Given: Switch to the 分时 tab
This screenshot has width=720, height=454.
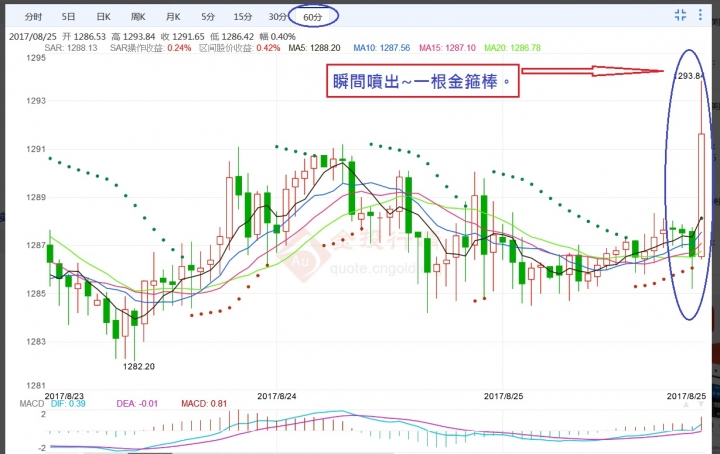Looking at the screenshot, I should (33, 17).
